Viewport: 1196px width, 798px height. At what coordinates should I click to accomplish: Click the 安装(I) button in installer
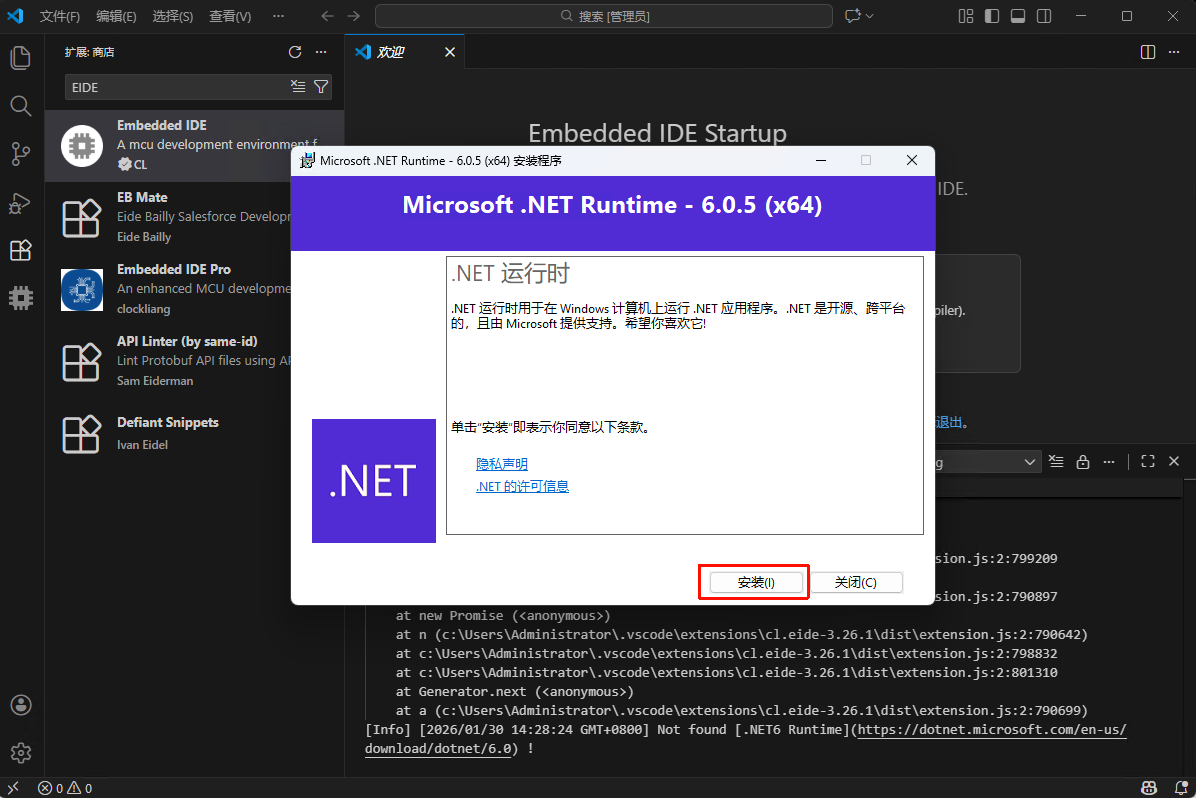(755, 582)
